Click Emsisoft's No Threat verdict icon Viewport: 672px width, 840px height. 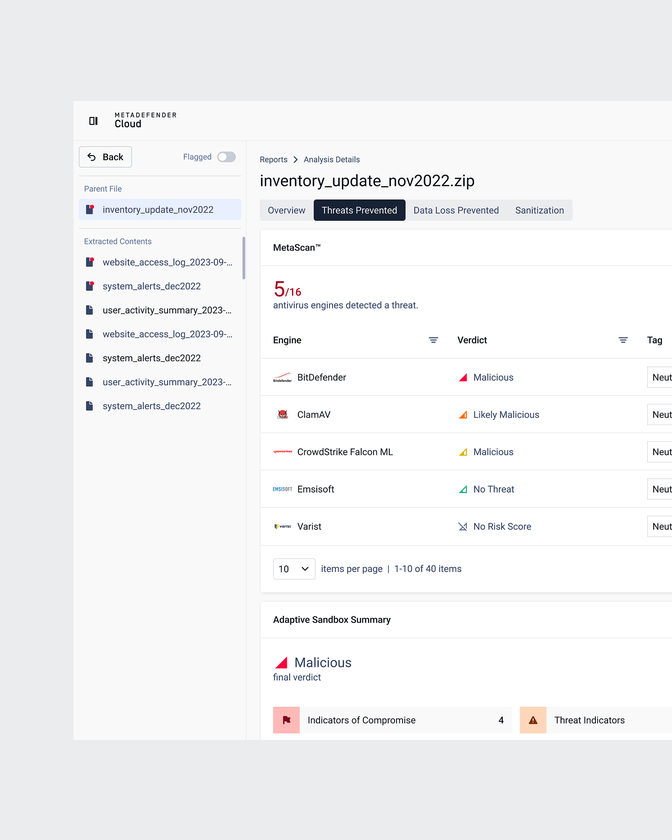[x=463, y=489]
